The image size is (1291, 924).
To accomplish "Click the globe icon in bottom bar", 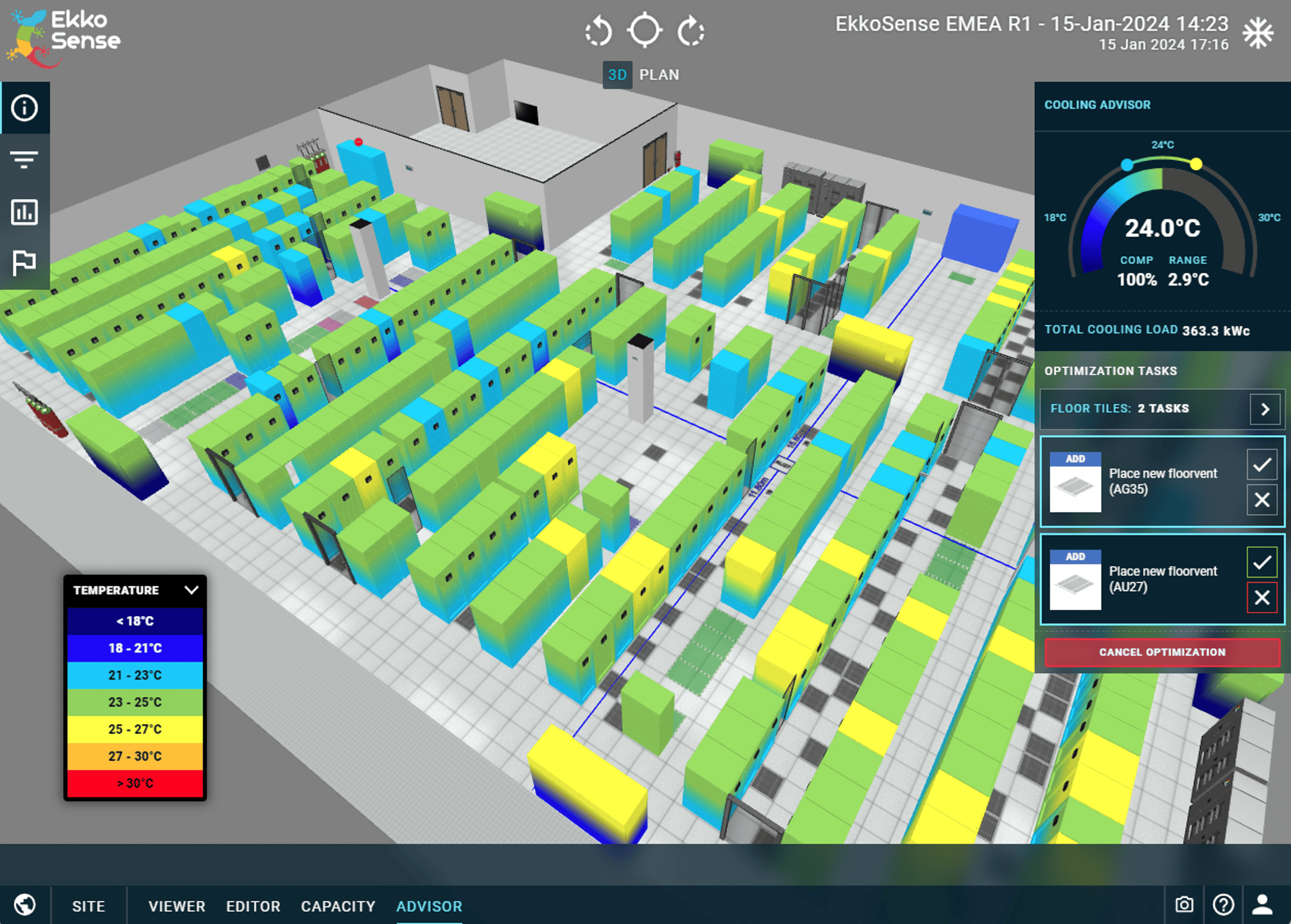I will tap(25, 905).
